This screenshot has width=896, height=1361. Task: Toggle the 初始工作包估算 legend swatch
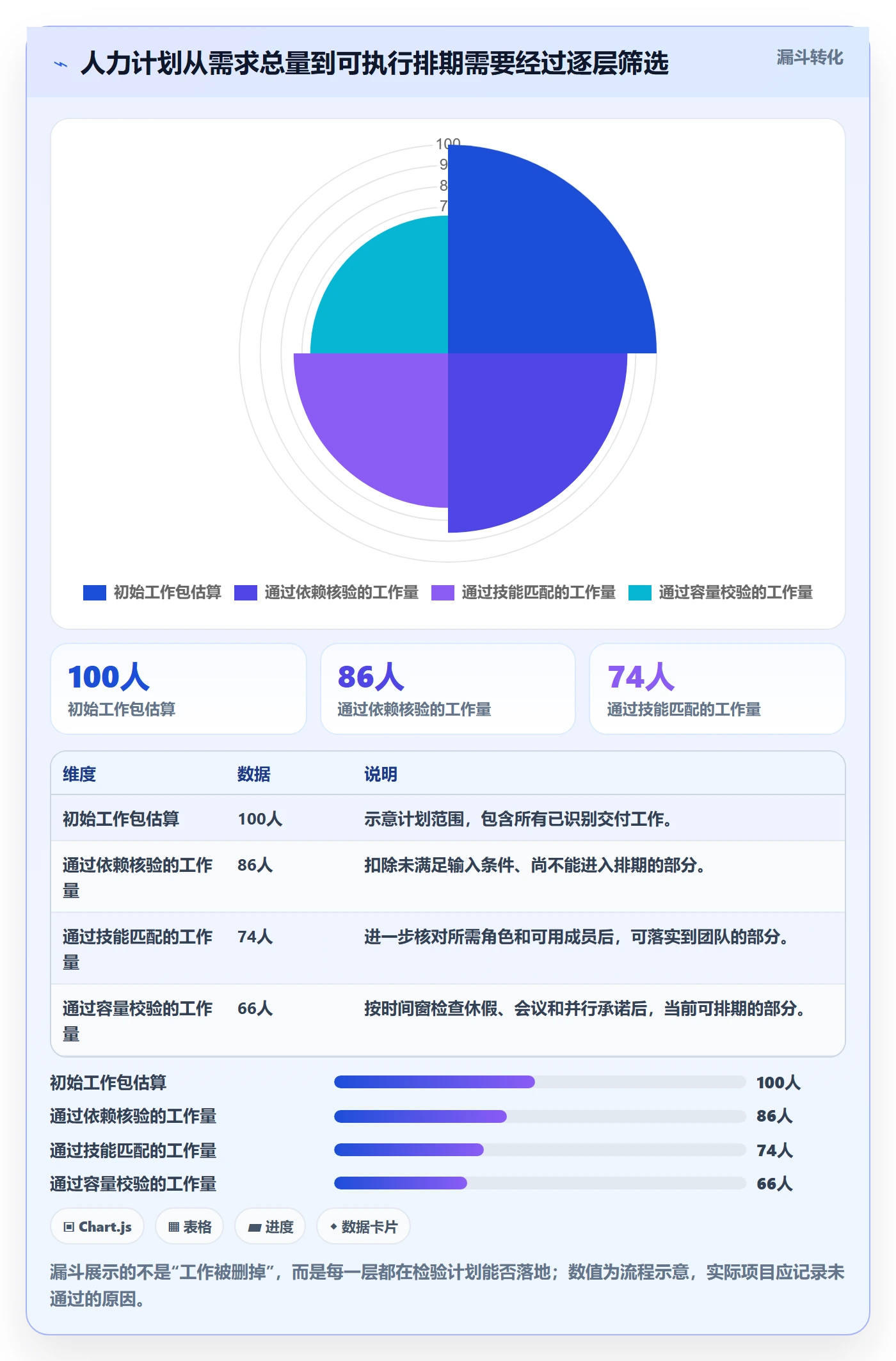pyautogui.click(x=95, y=593)
